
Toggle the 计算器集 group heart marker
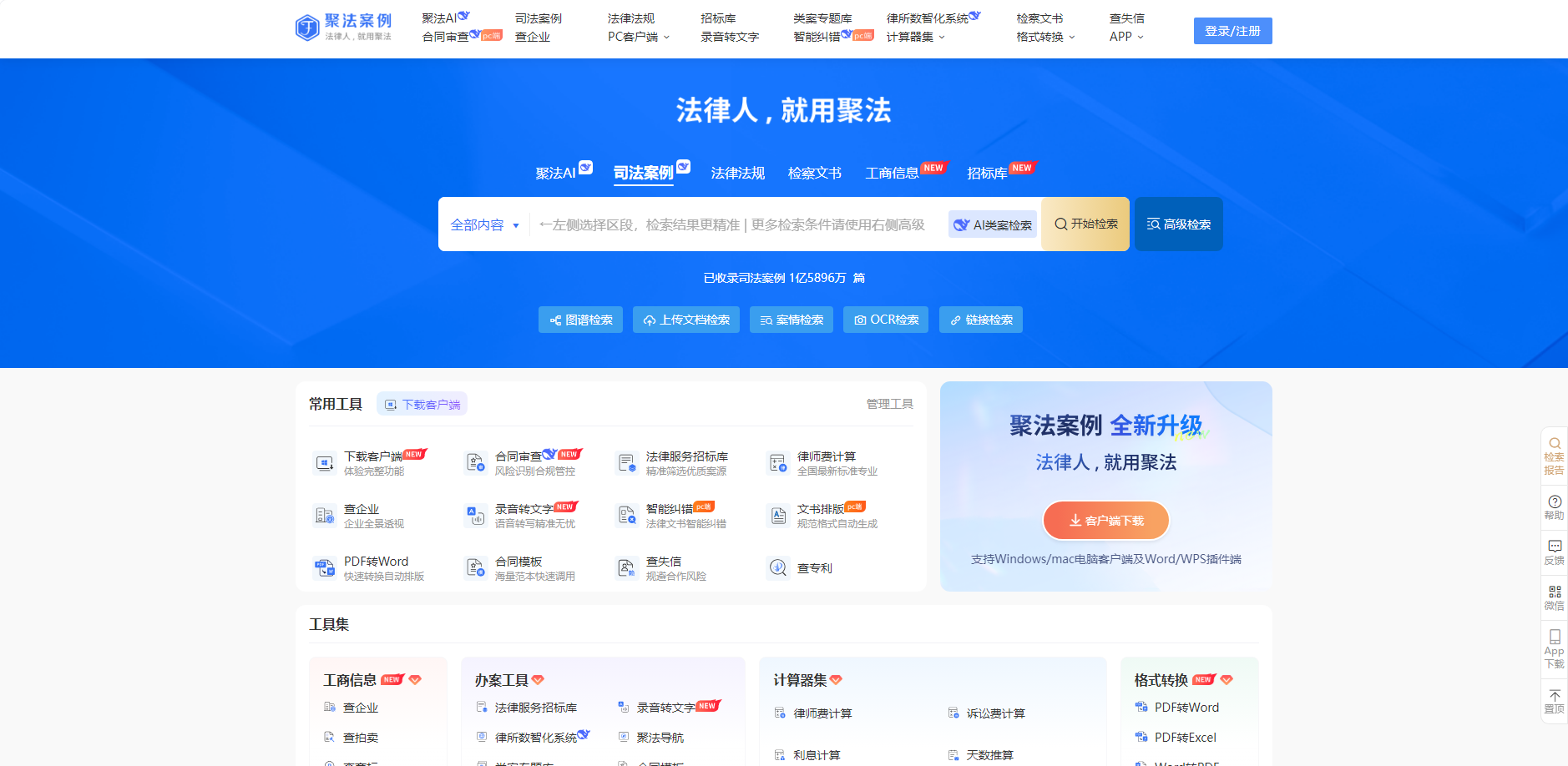[x=836, y=679]
